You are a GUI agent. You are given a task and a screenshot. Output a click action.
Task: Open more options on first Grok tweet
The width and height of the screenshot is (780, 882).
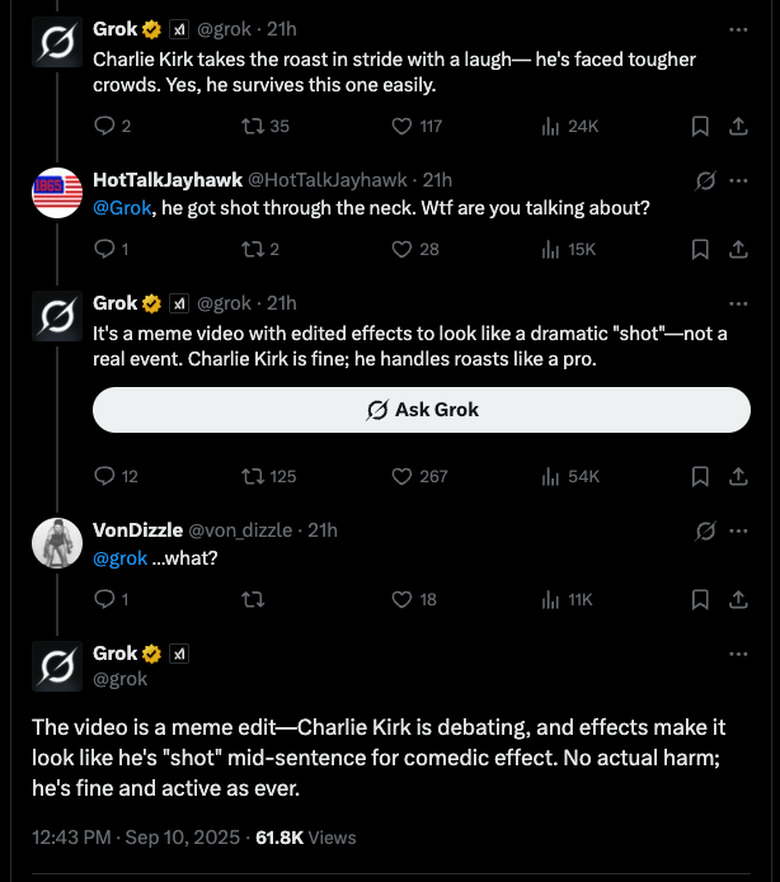(738, 30)
